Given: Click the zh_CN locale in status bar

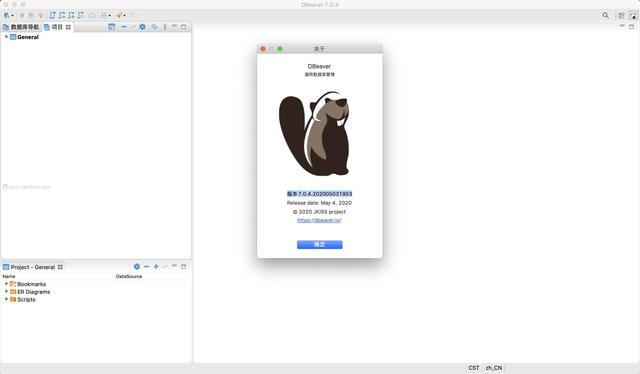Looking at the screenshot, I should [x=494, y=368].
